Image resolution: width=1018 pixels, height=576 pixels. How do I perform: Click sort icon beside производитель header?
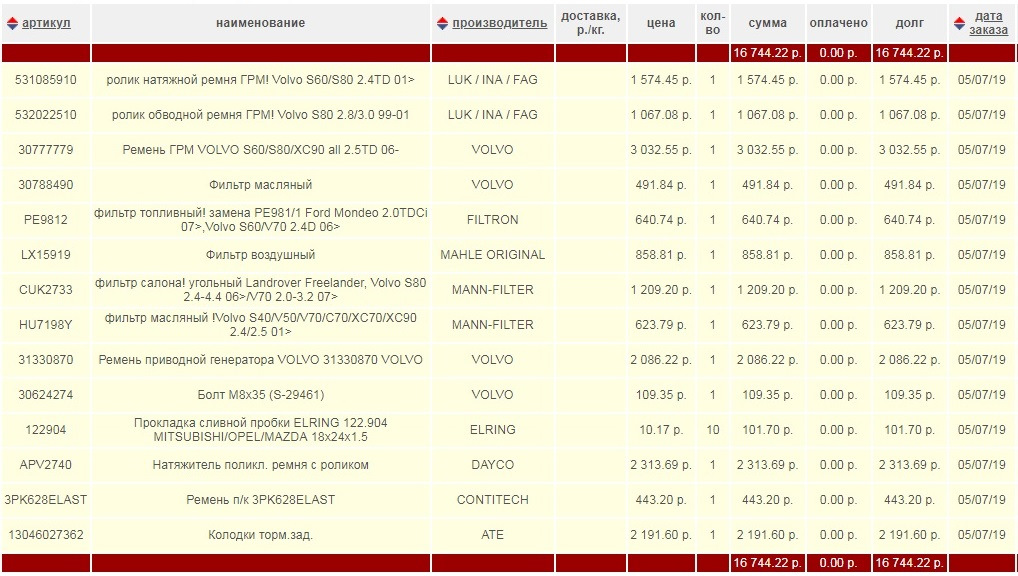click(443, 23)
